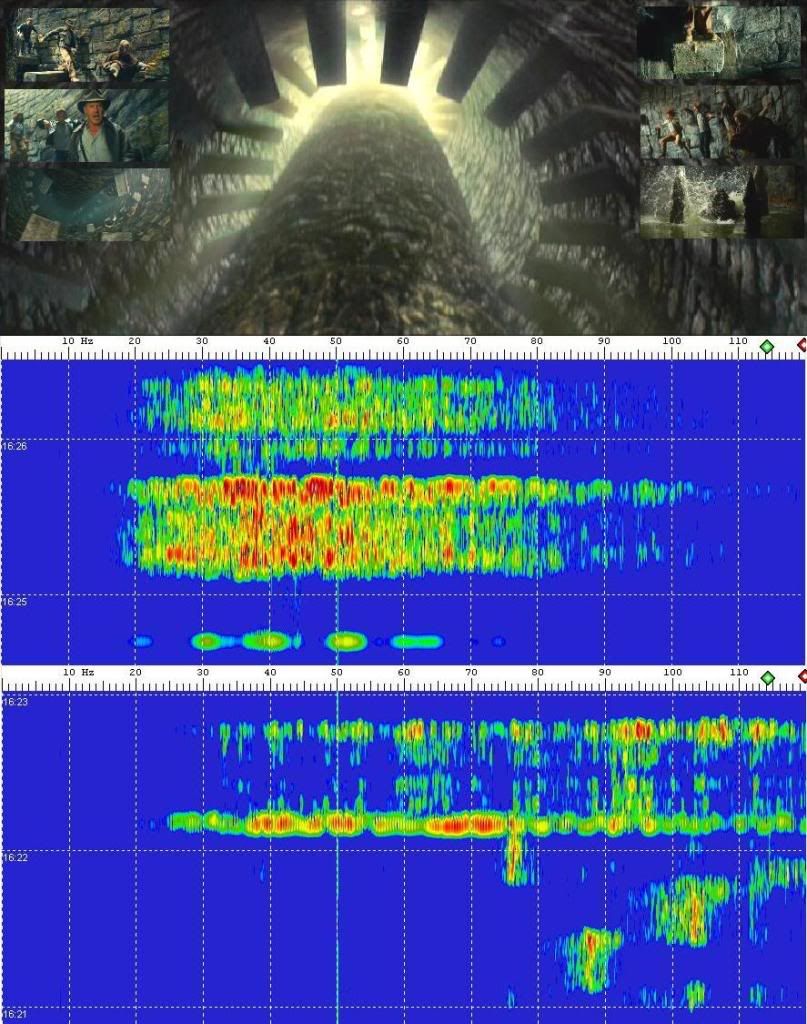Viewport: 807px width, 1024px height.
Task: Click the red diamond marker on upper ruler
Action: pos(802,346)
